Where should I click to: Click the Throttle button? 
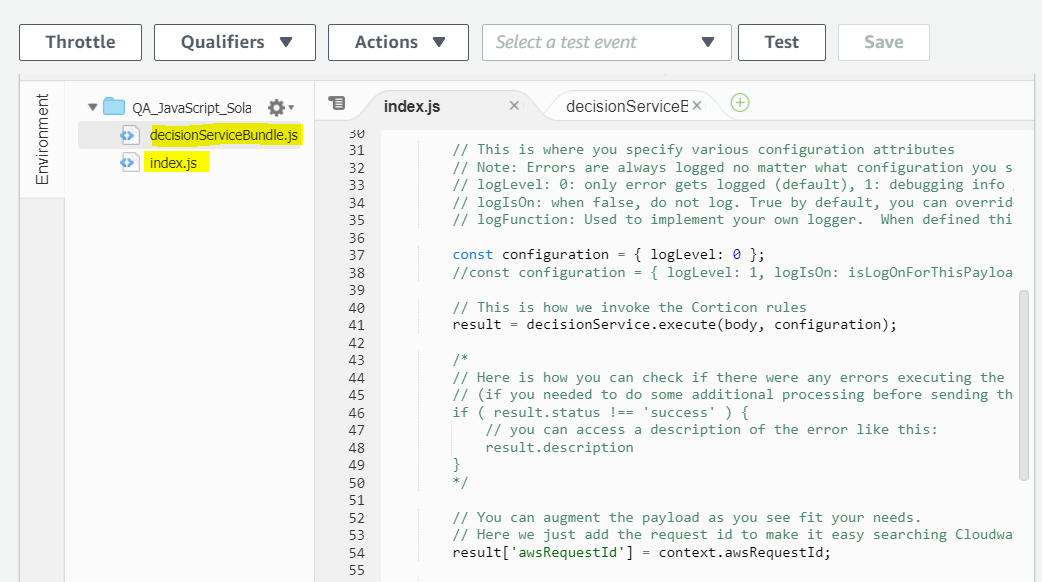81,42
